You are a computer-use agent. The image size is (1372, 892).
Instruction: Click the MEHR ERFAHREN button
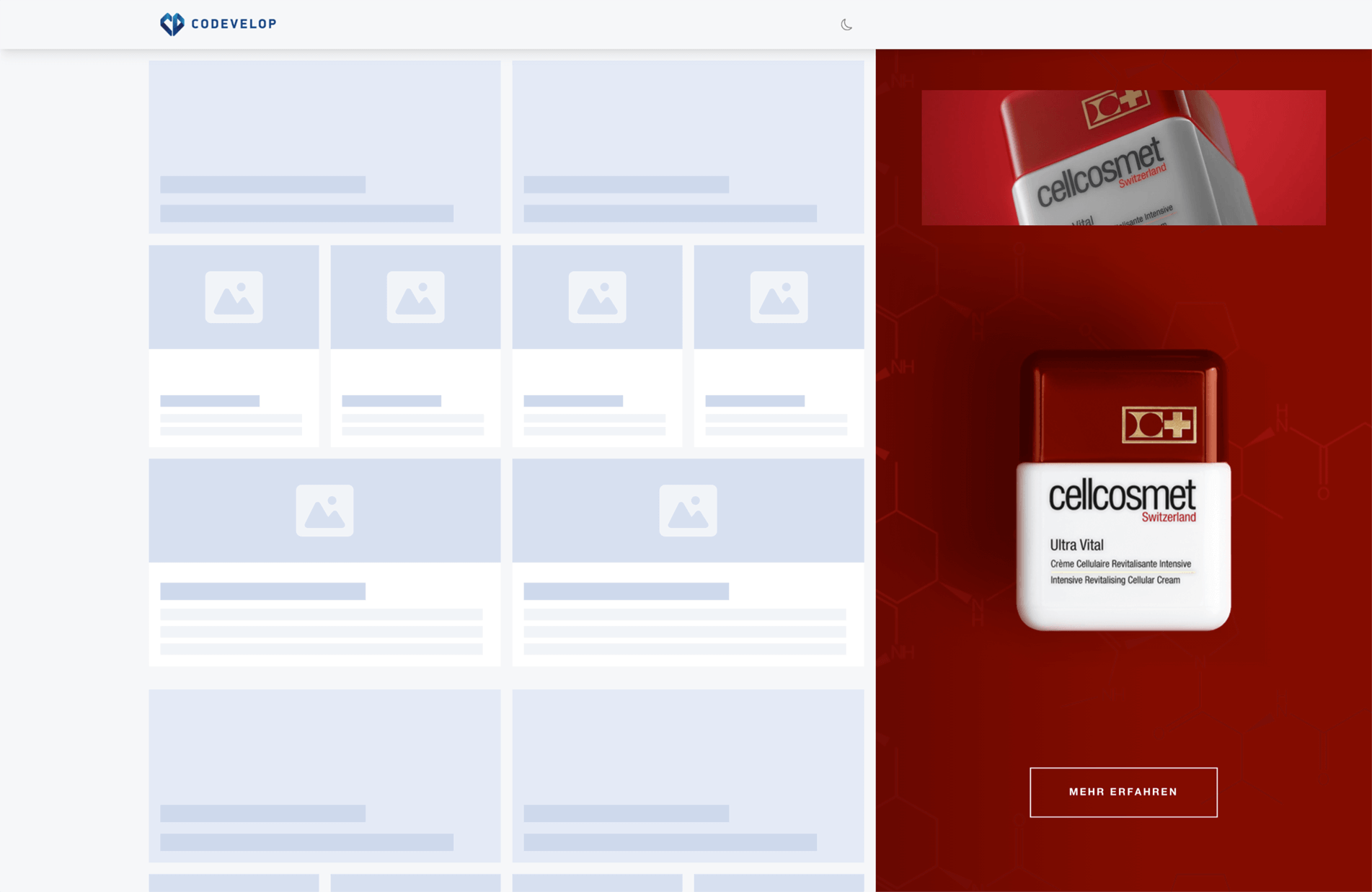(1123, 792)
